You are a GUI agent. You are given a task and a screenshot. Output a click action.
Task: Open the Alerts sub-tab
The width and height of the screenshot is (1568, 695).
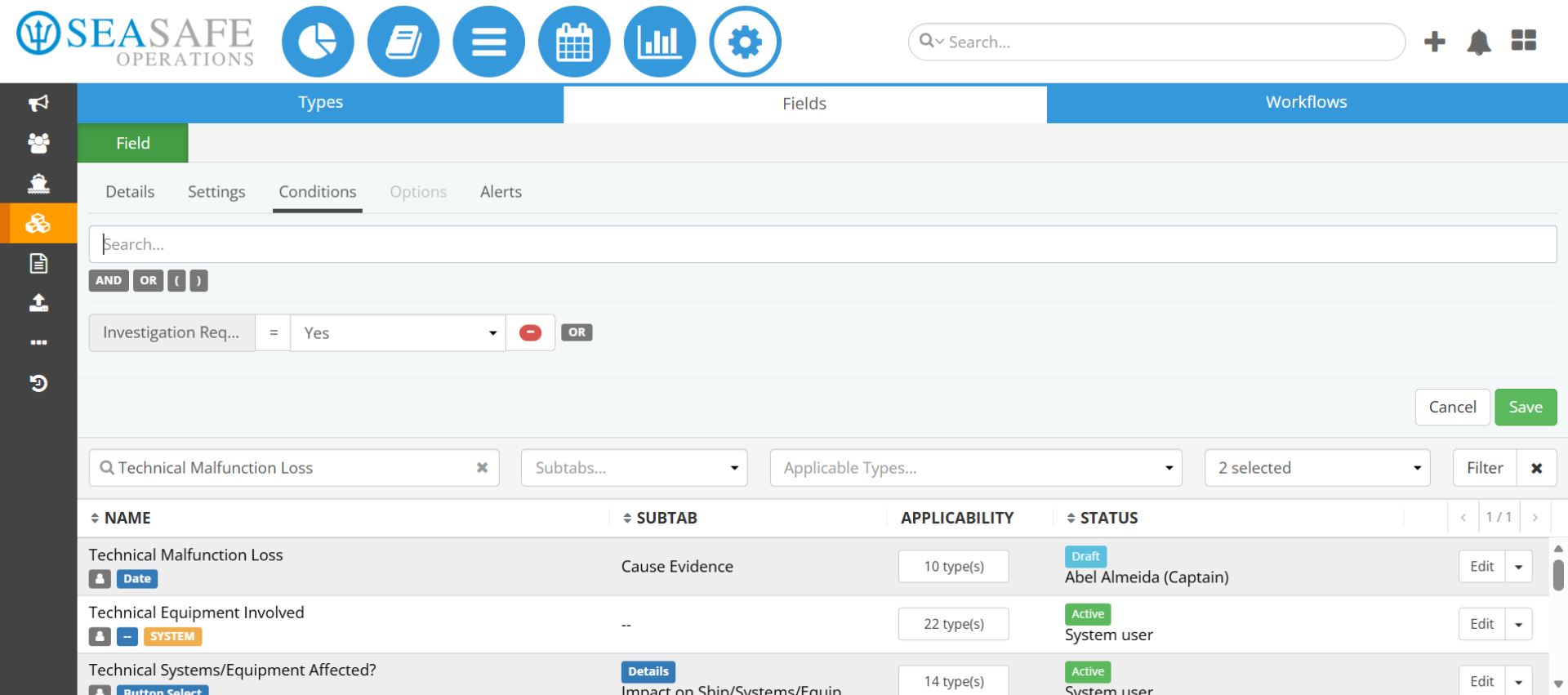click(501, 192)
